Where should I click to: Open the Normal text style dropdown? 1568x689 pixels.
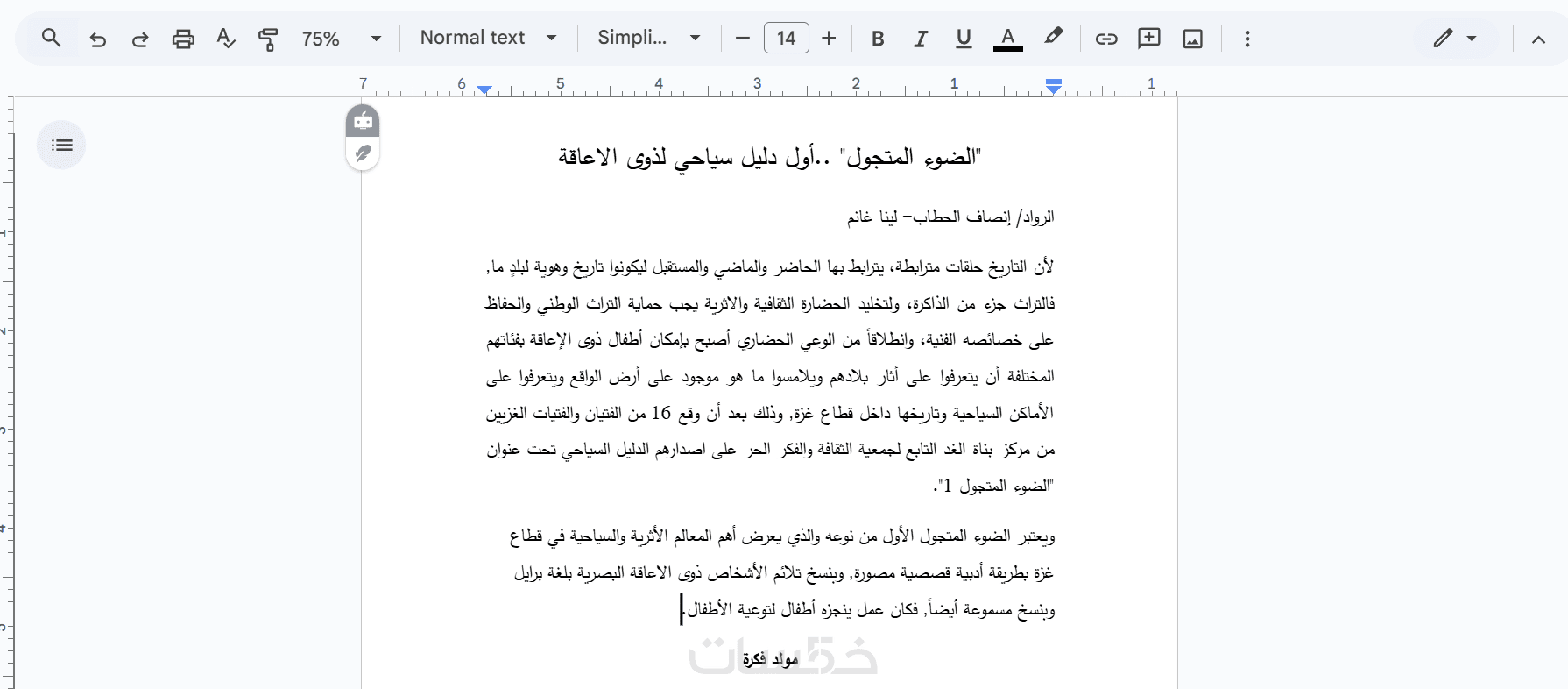coord(488,38)
